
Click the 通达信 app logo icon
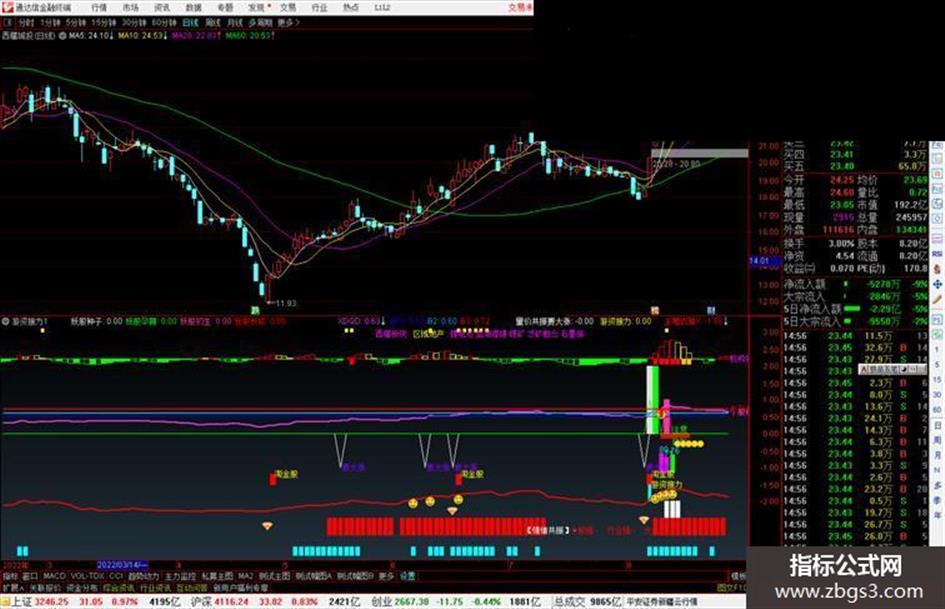(7, 8)
